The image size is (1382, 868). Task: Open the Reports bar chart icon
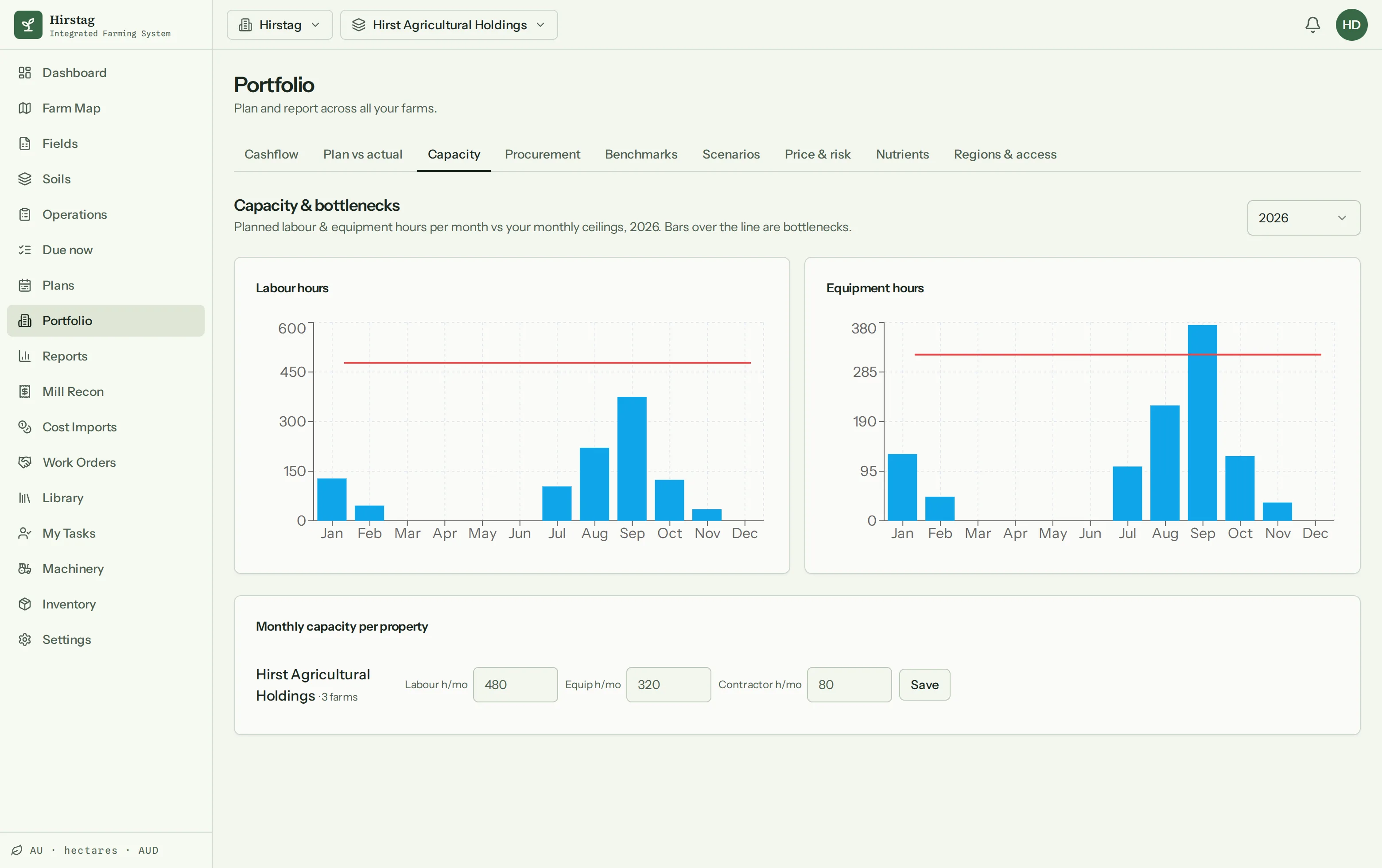click(25, 356)
